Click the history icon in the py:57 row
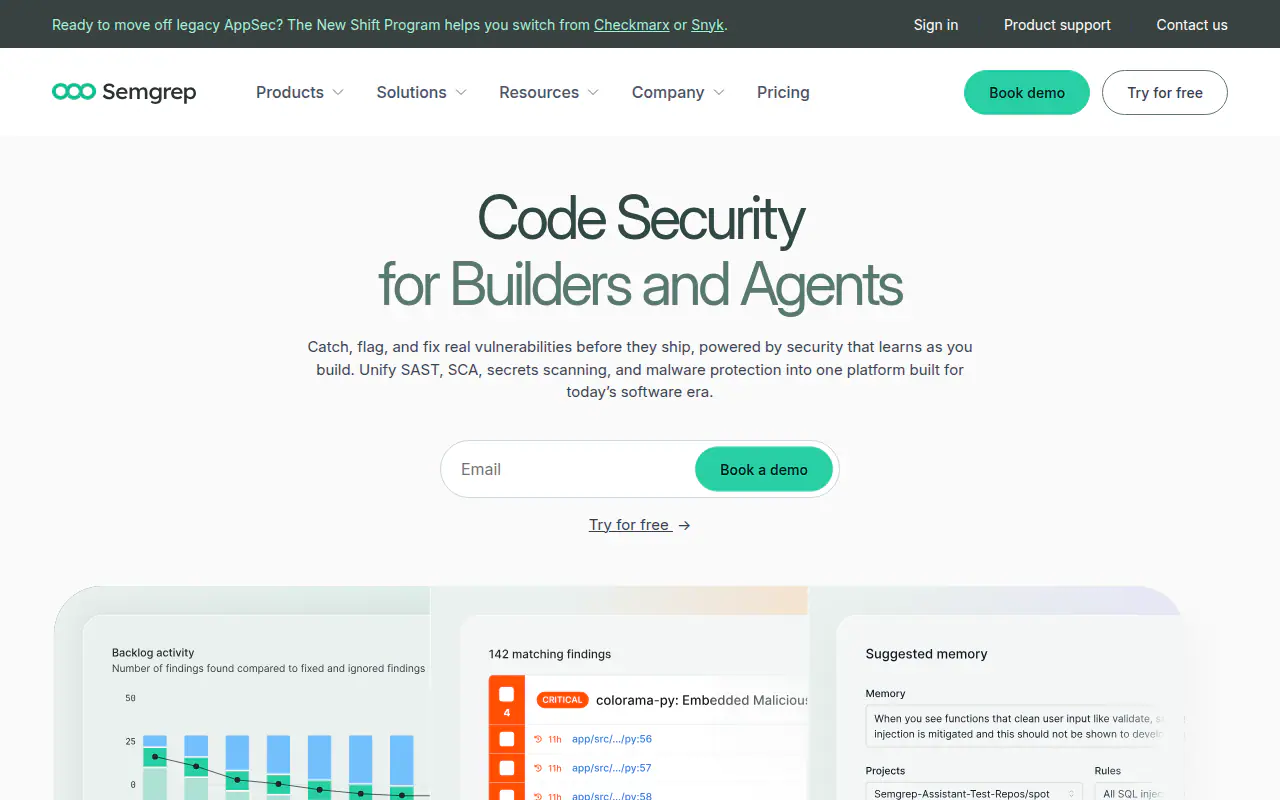This screenshot has height=800, width=1280. [538, 768]
